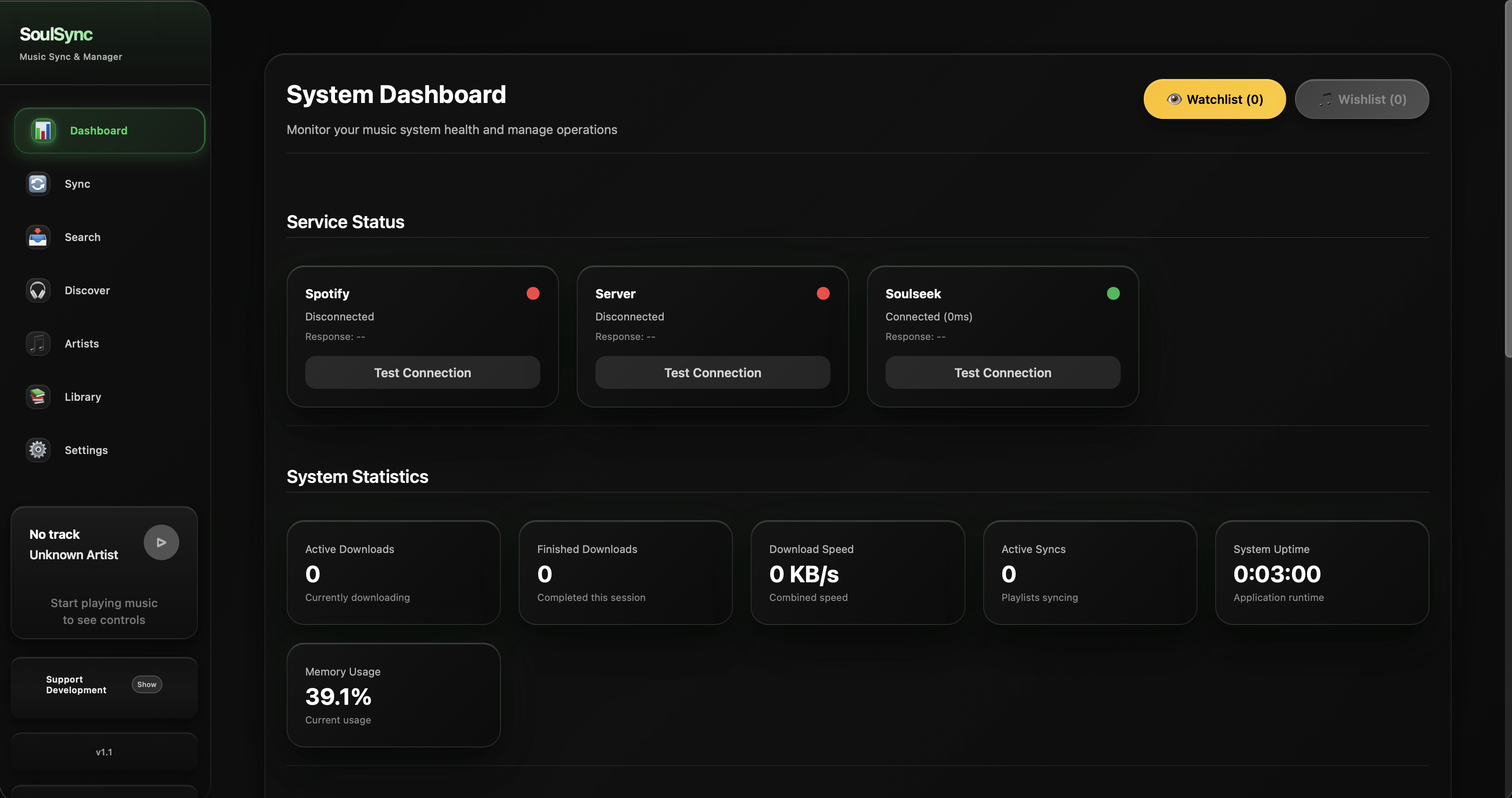This screenshot has height=798, width=1512.
Task: Test the Server connection
Action: click(712, 372)
